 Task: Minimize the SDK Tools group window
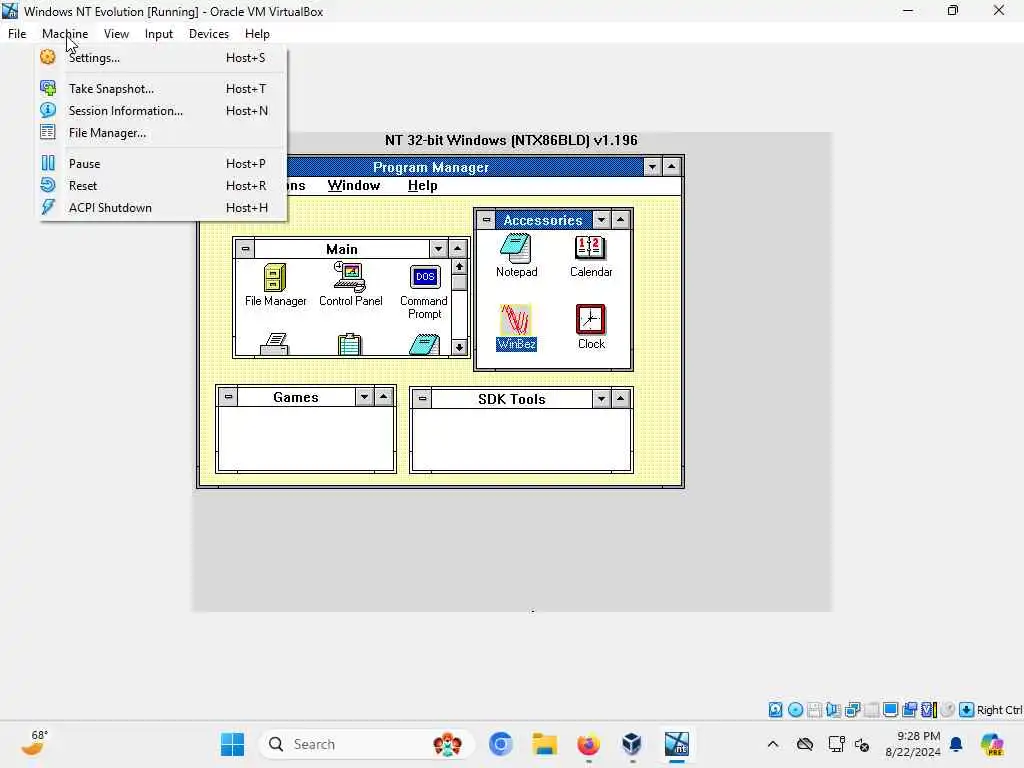601,398
